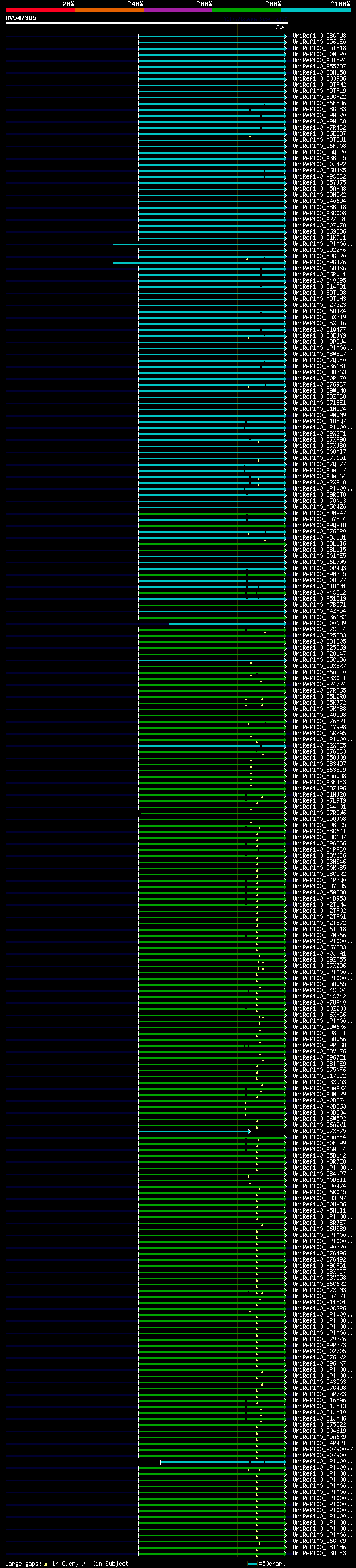This screenshot has height=1568, width=356.
Task: Click label UniRef100_B8C641
Action: tap(319, 831)
